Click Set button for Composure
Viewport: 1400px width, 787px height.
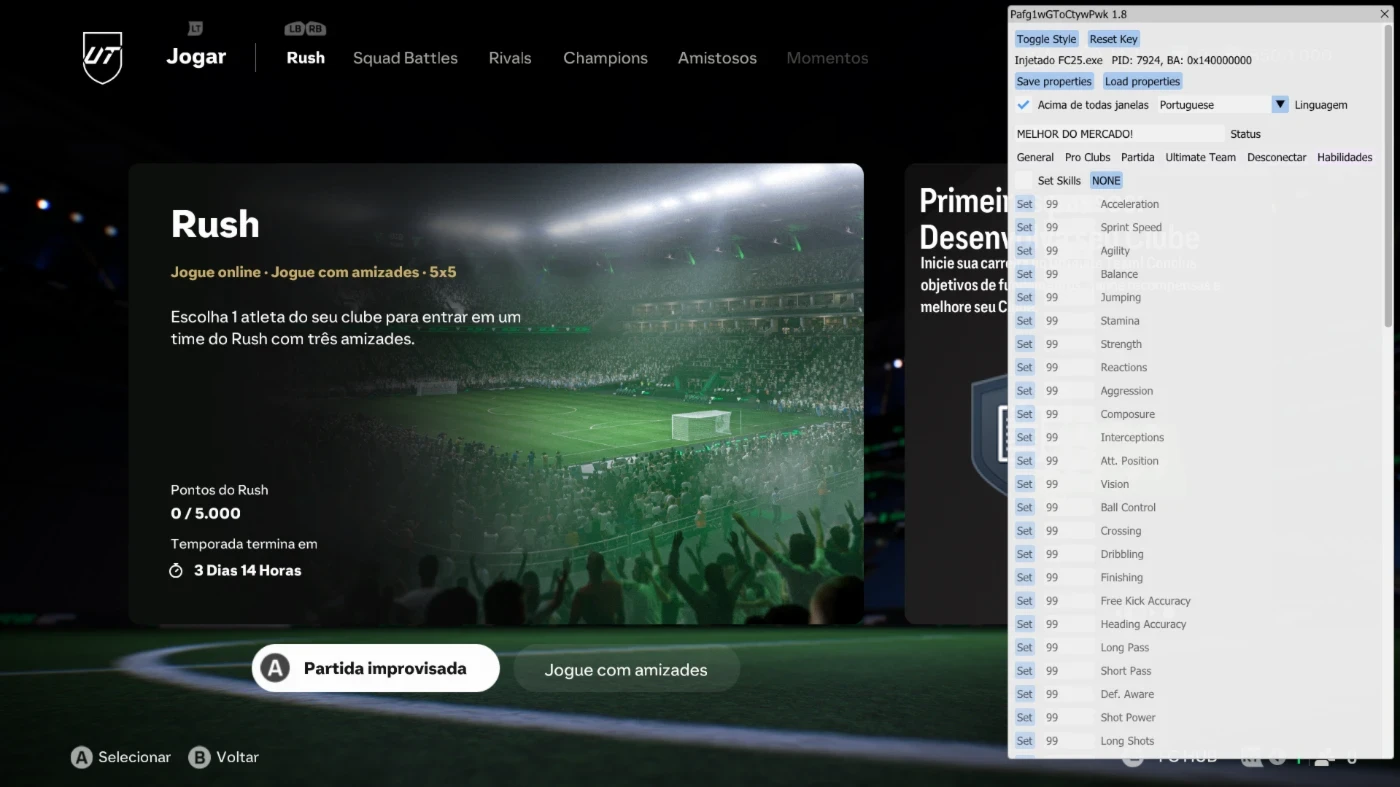point(1024,414)
